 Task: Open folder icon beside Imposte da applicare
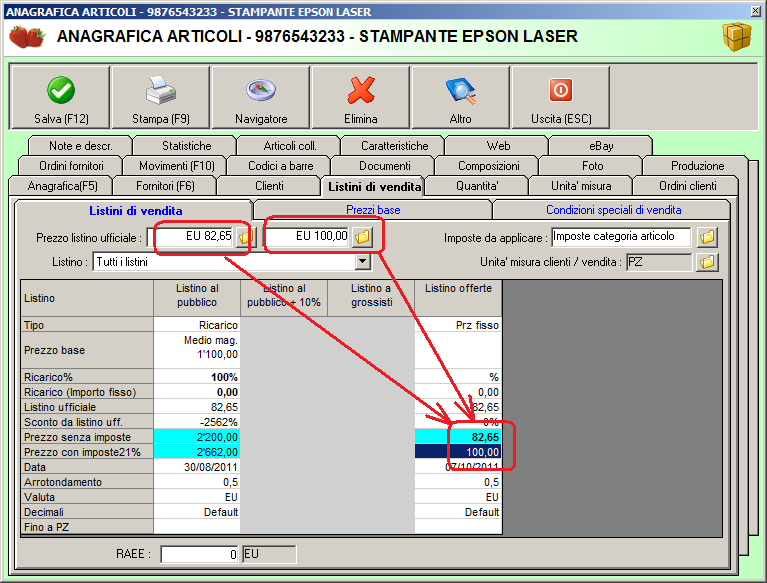[707, 237]
